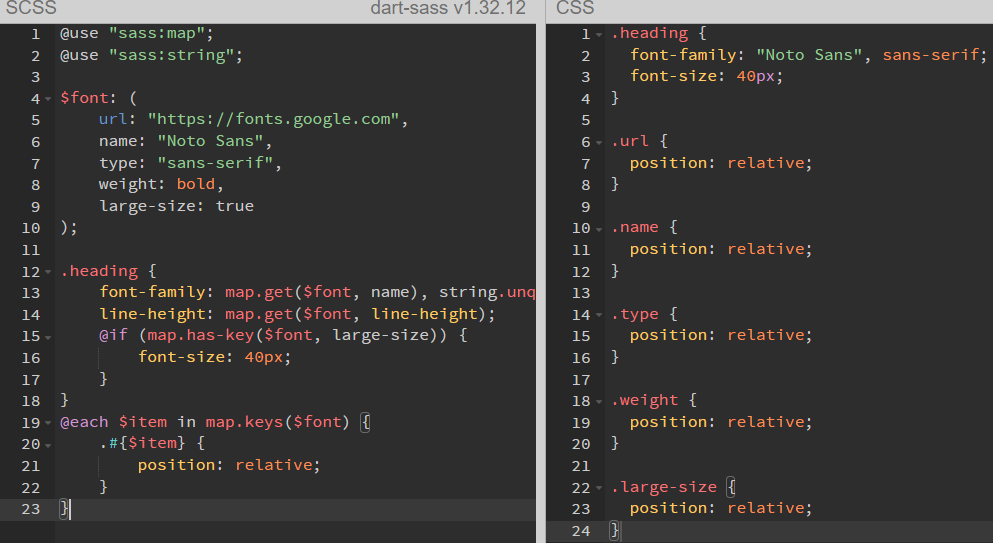993x543 pixels.
Task: Click line number 13 in SCSS gutter
Action: pos(30,293)
